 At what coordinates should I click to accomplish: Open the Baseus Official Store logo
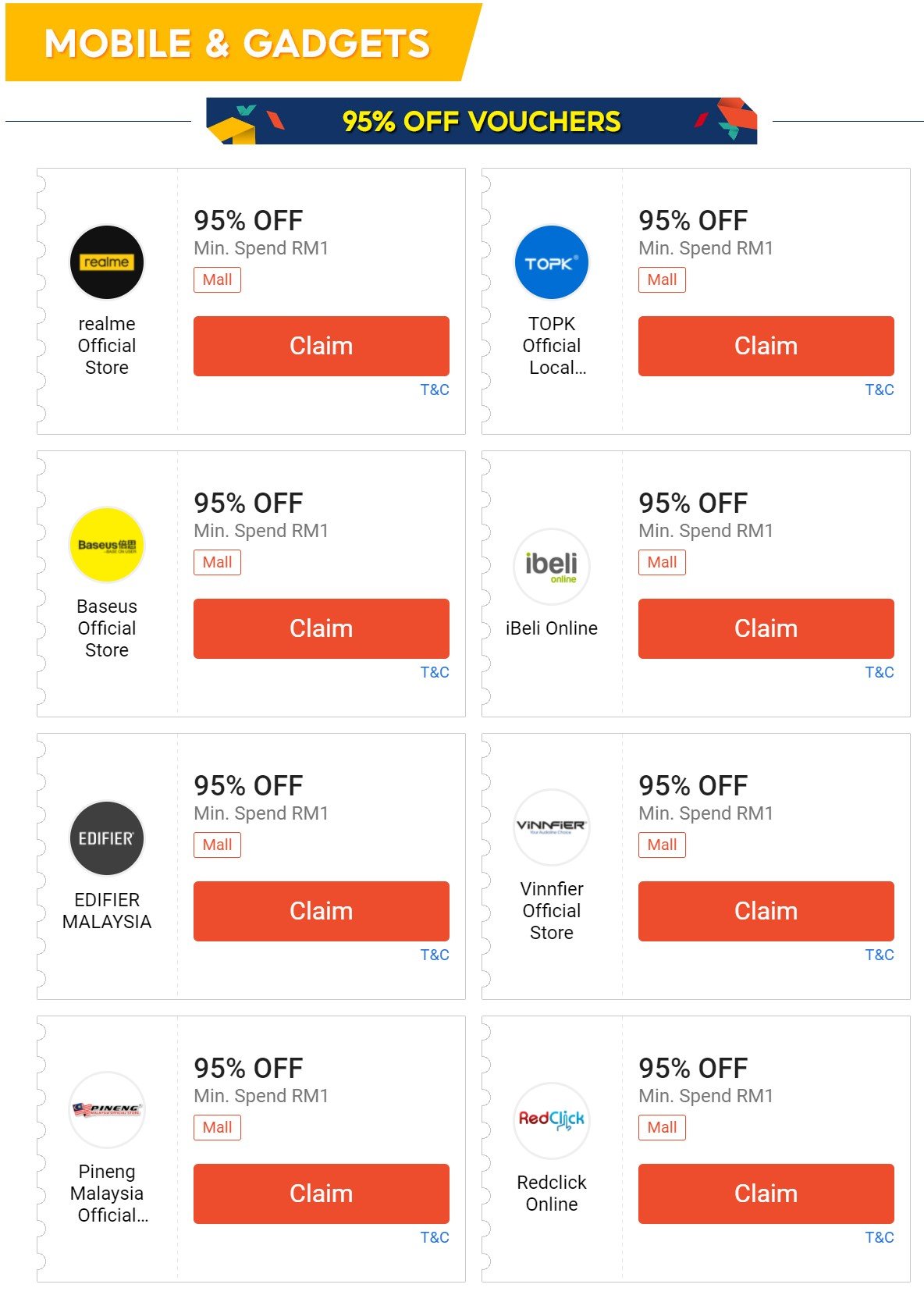(106, 546)
